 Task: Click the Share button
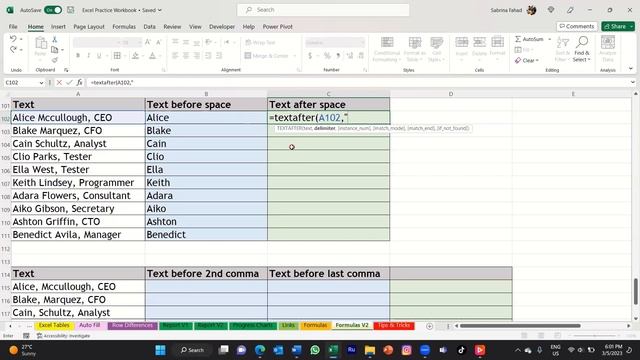(618, 26)
